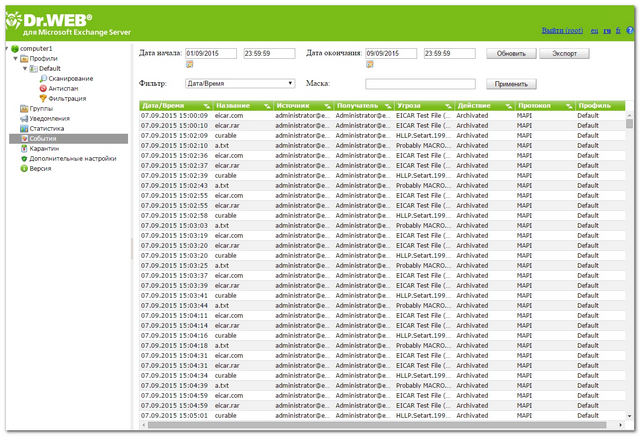Sort by Источник column arrow
The height and width of the screenshot is (436, 640).
click(x=328, y=106)
